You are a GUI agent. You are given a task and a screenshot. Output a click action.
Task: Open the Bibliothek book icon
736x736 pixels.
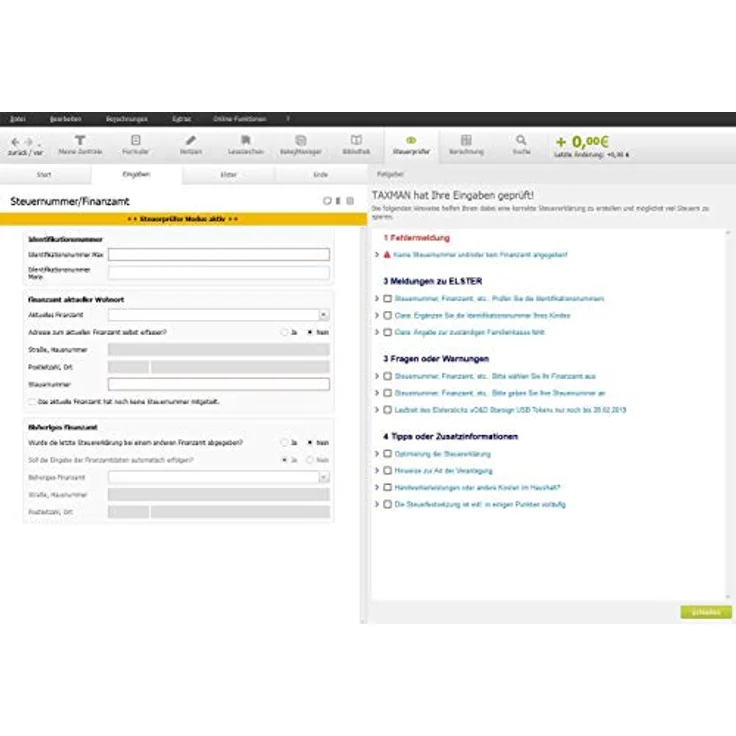356,142
